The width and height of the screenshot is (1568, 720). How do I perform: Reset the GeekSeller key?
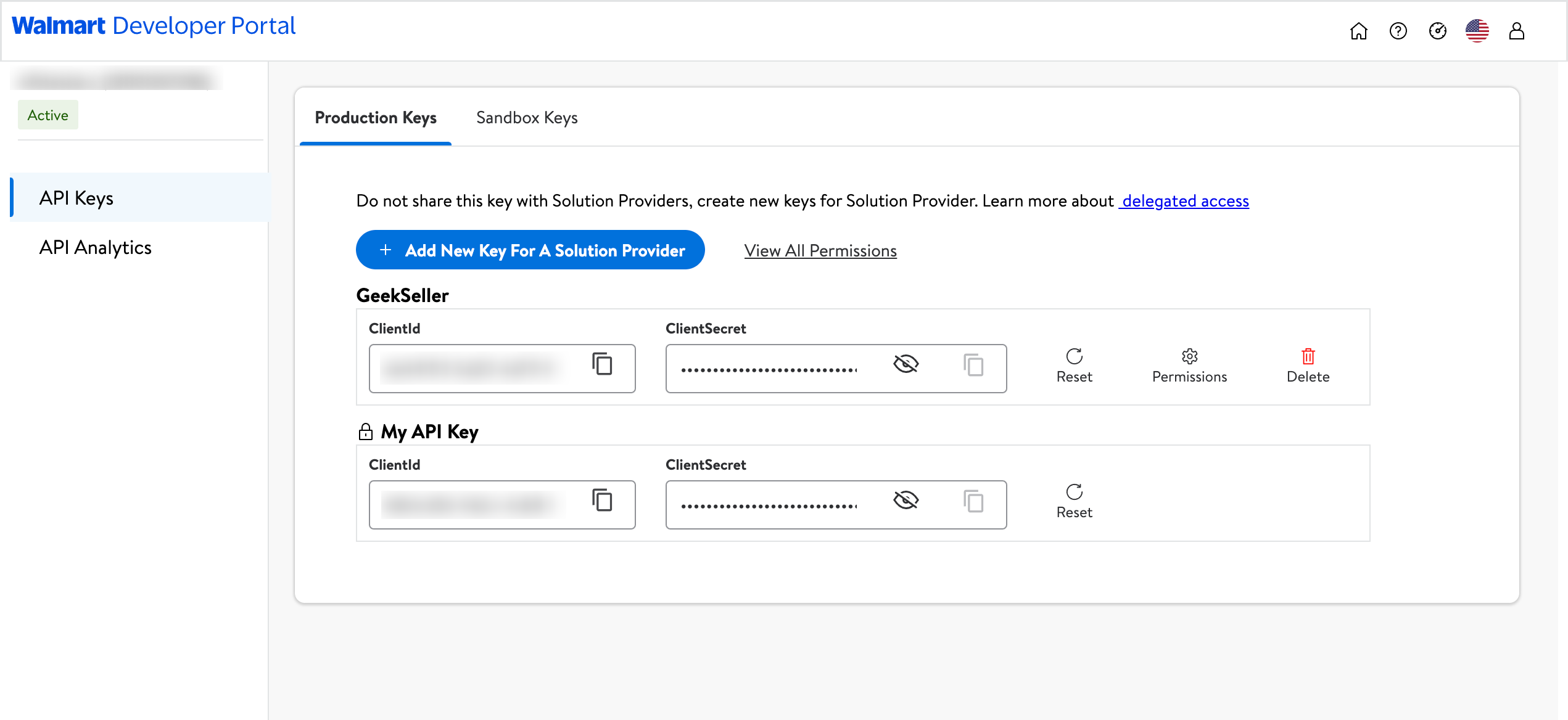point(1074,366)
